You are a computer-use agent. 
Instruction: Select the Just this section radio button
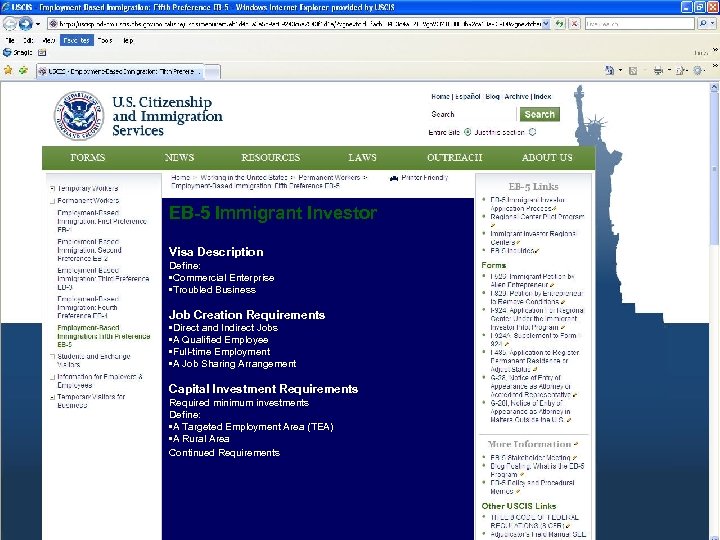(x=532, y=132)
